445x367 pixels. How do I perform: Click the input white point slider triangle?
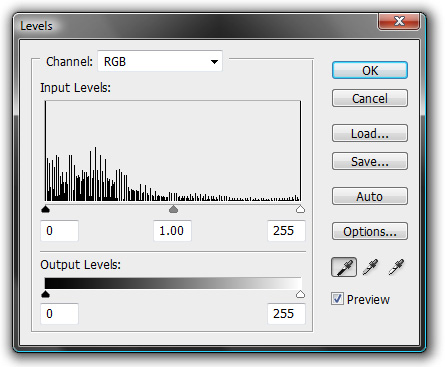(300, 209)
